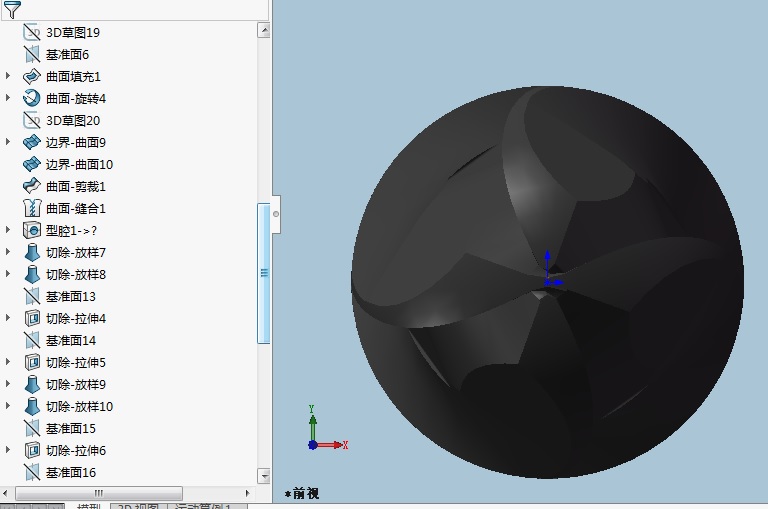Select the 切除-放样7 loft cut icon
The height and width of the screenshot is (509, 768).
pyautogui.click(x=32, y=252)
